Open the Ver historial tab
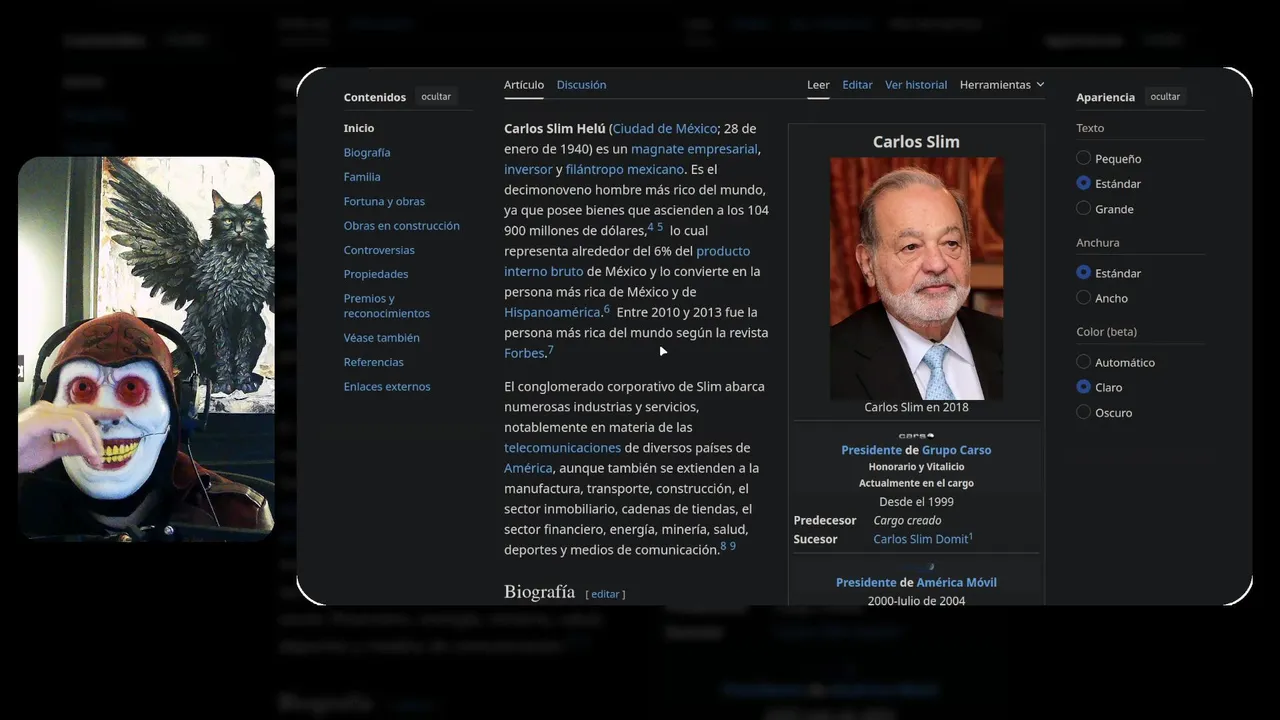This screenshot has width=1280, height=720. (x=916, y=85)
